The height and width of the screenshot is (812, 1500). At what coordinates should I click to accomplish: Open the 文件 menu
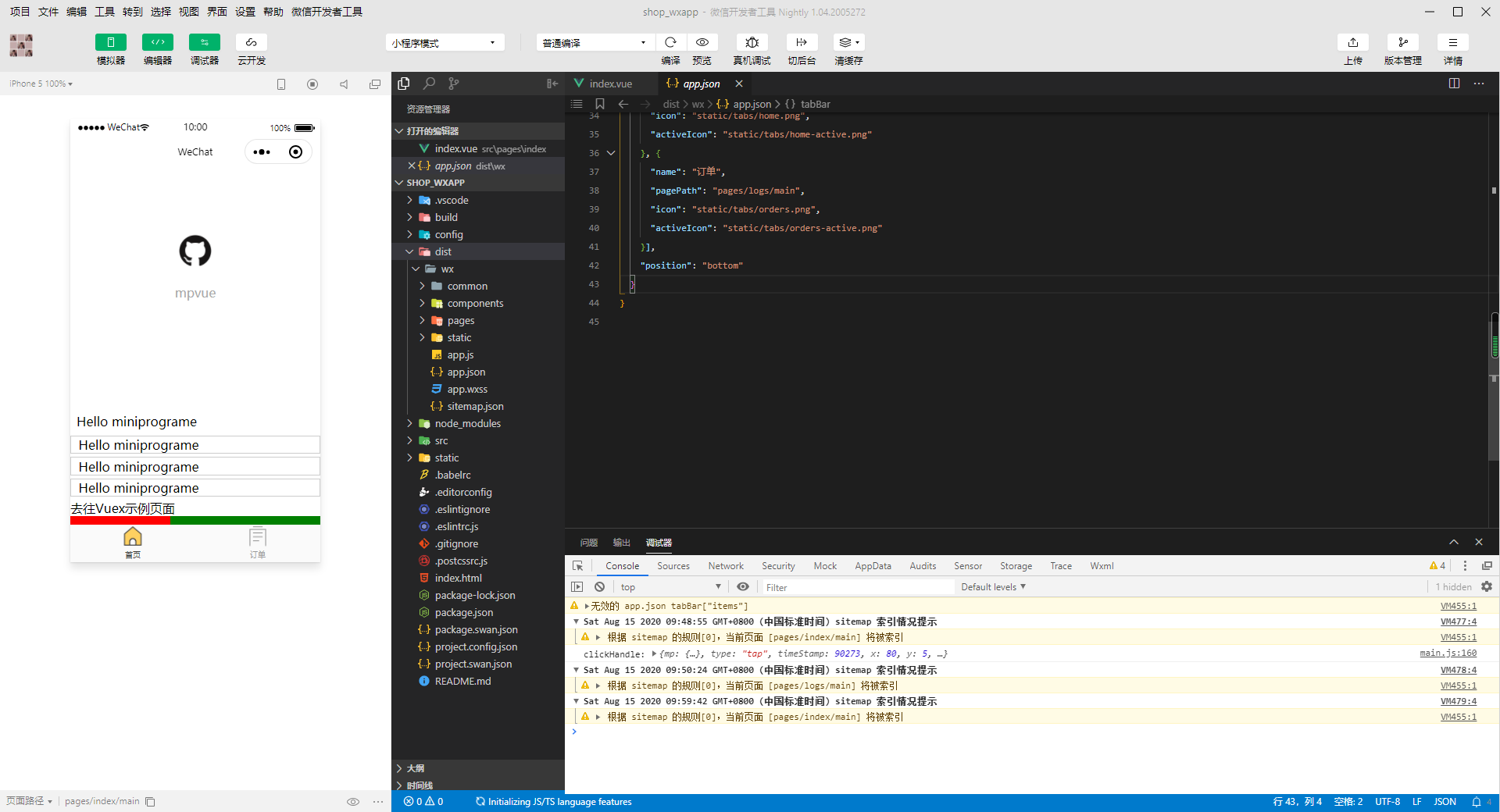coord(48,12)
